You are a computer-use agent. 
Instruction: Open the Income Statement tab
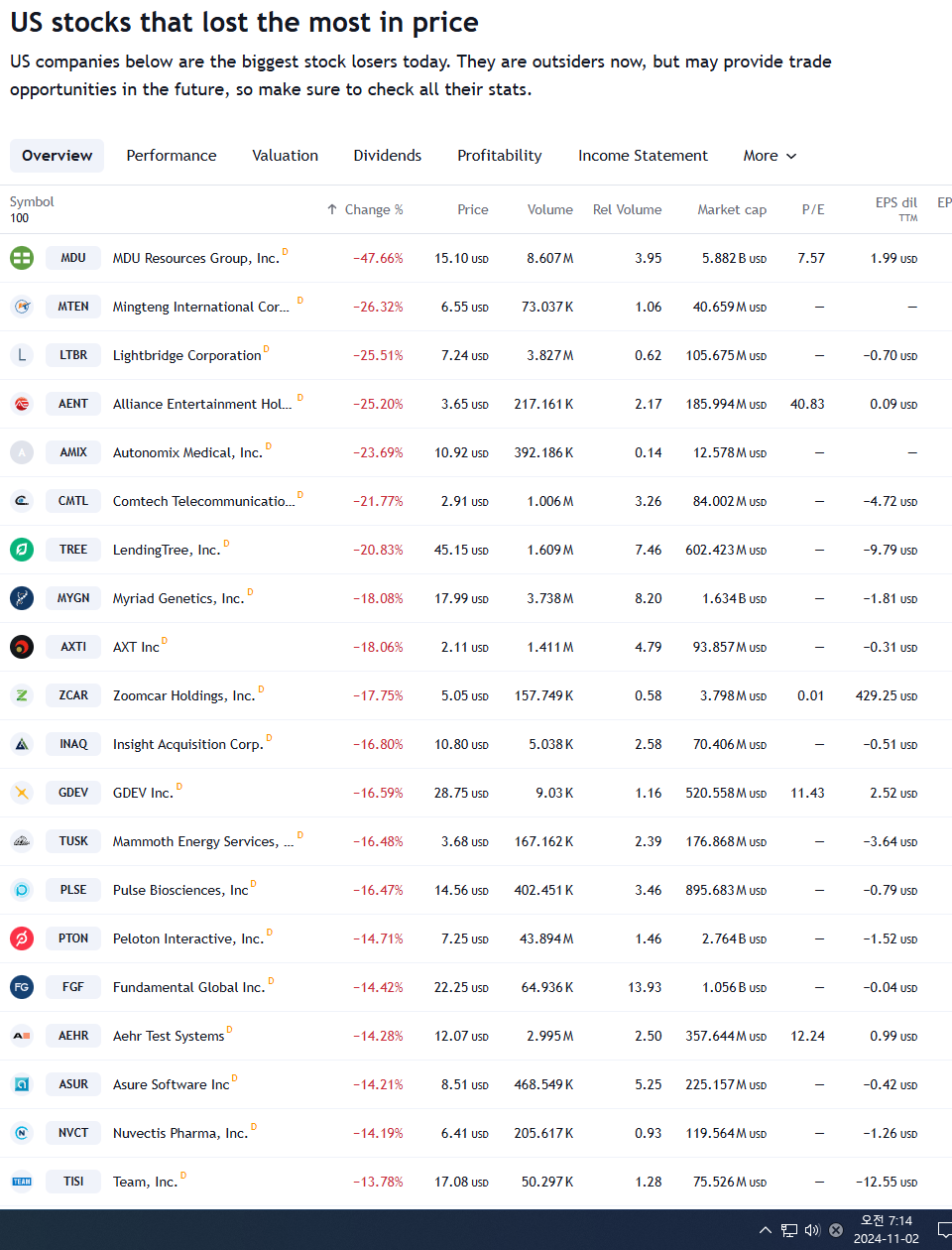(x=643, y=156)
